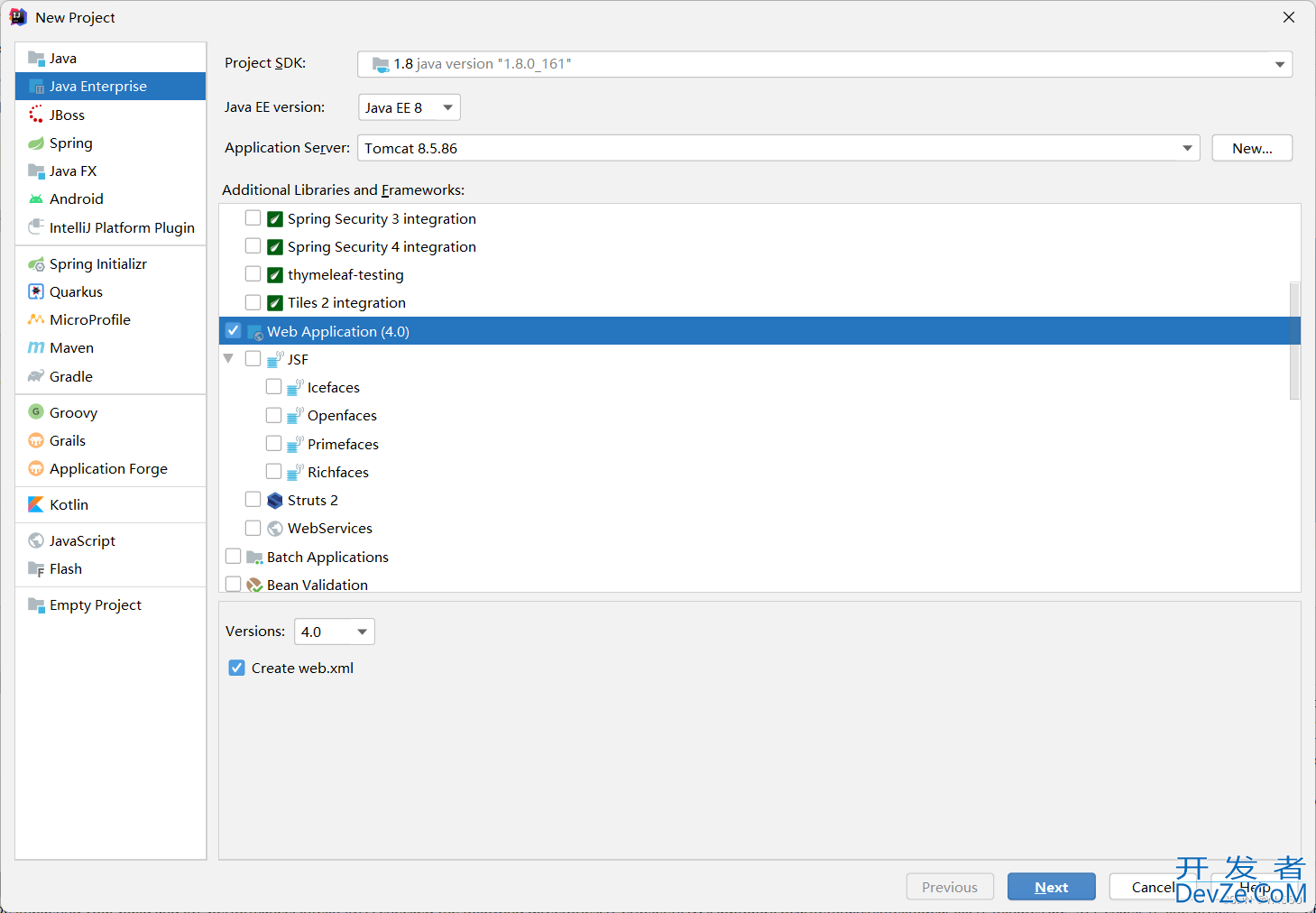The height and width of the screenshot is (913, 1316).
Task: Click the IntelliJ Platform Plugin icon
Action: click(36, 227)
